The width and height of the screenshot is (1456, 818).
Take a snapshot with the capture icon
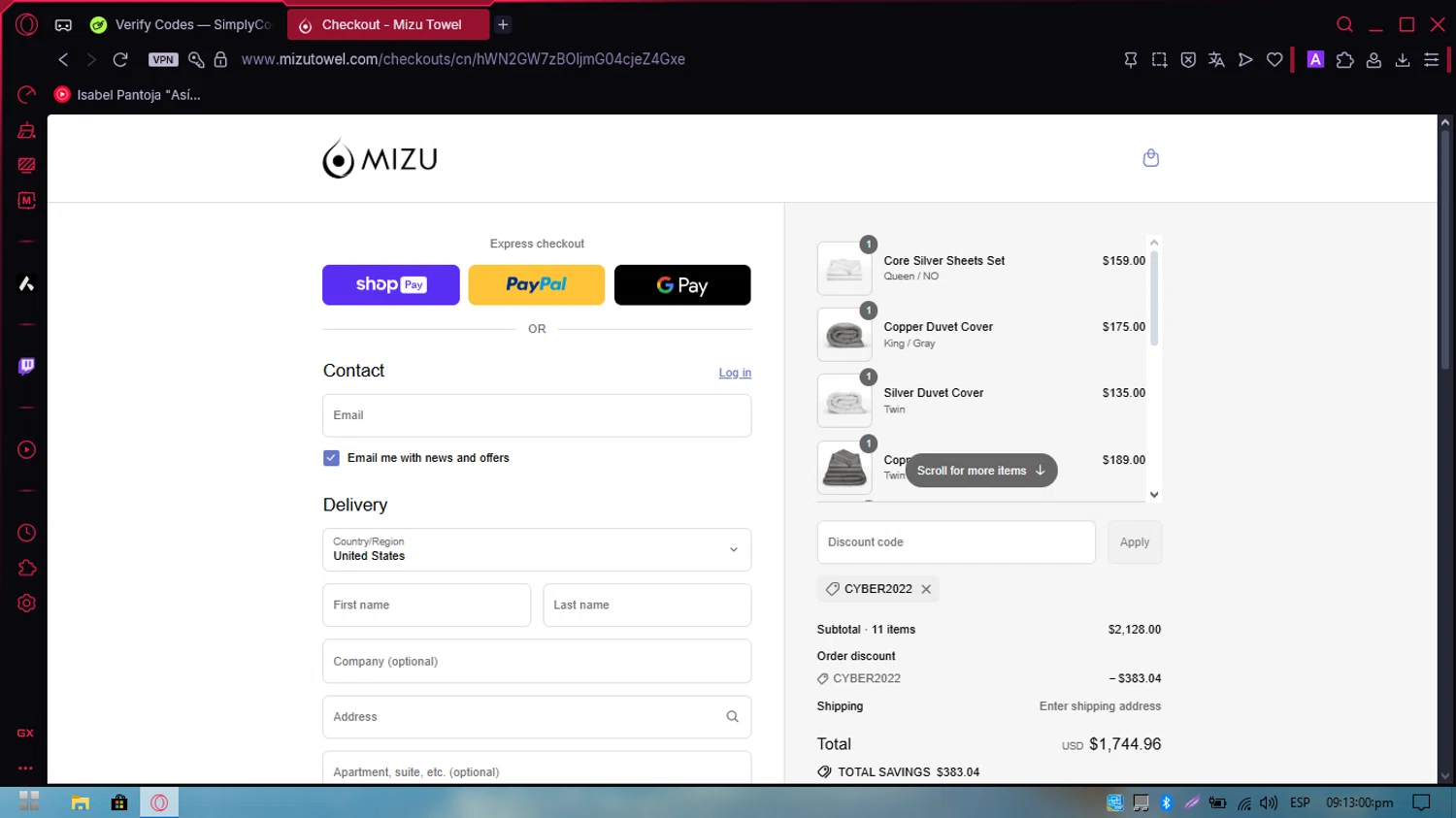1159,60
